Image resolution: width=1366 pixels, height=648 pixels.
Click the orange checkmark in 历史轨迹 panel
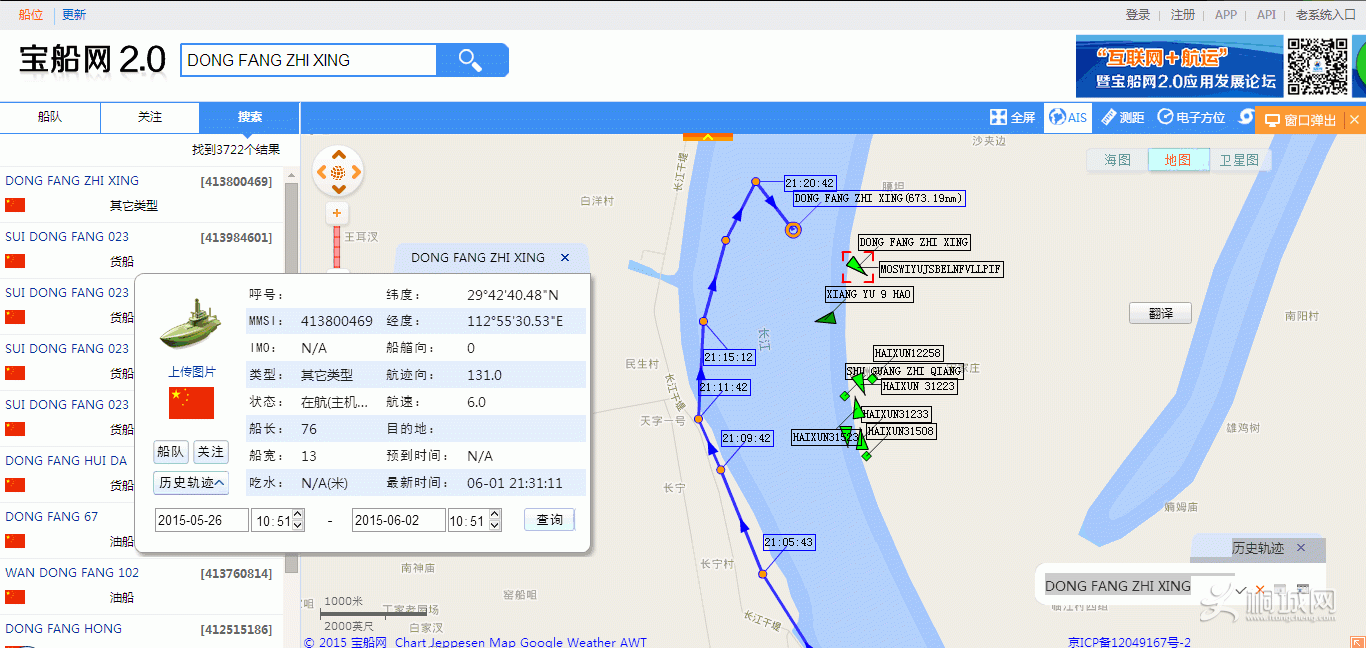(x=1241, y=590)
